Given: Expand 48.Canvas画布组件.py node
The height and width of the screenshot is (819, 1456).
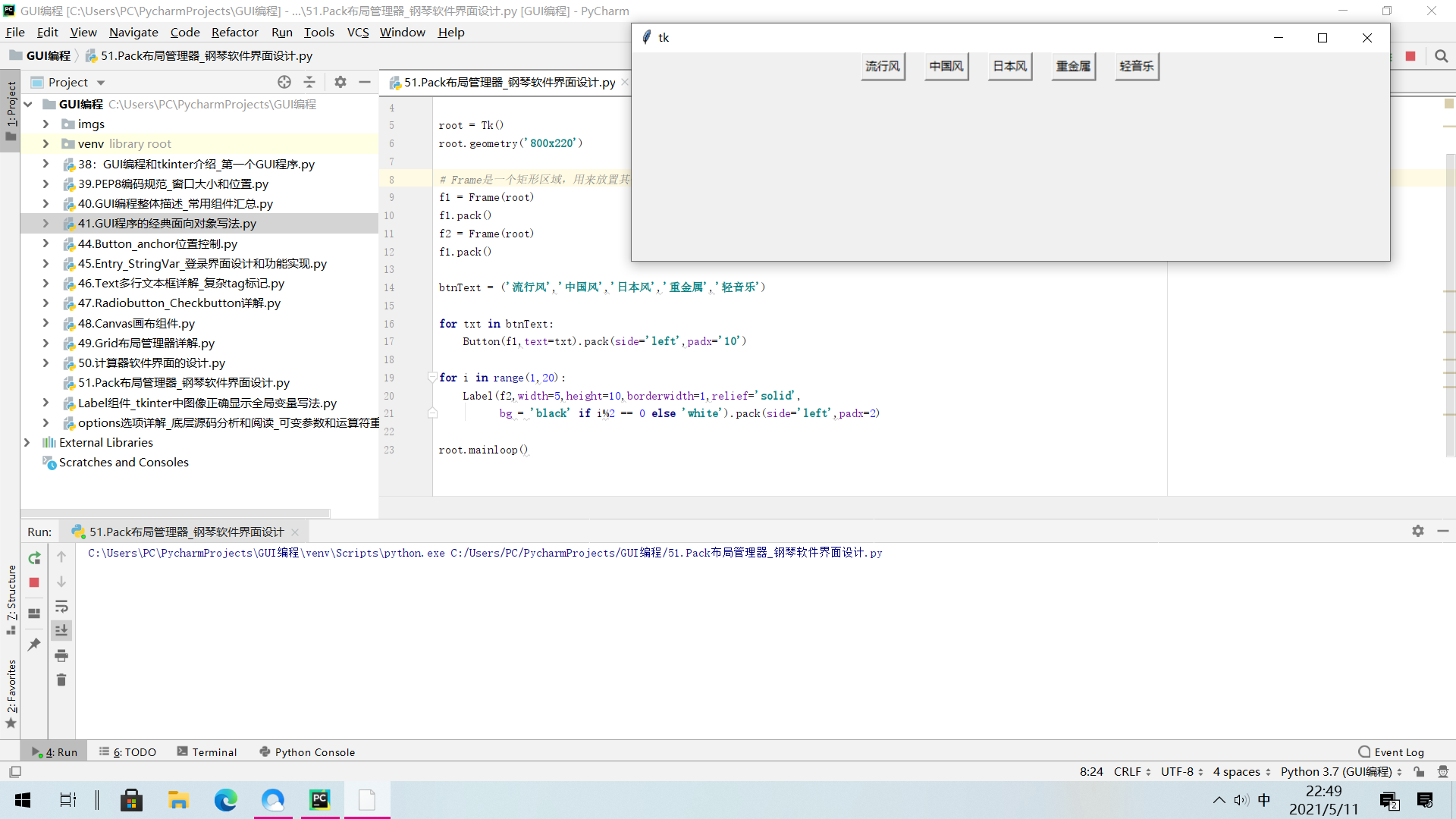Looking at the screenshot, I should [x=45, y=323].
